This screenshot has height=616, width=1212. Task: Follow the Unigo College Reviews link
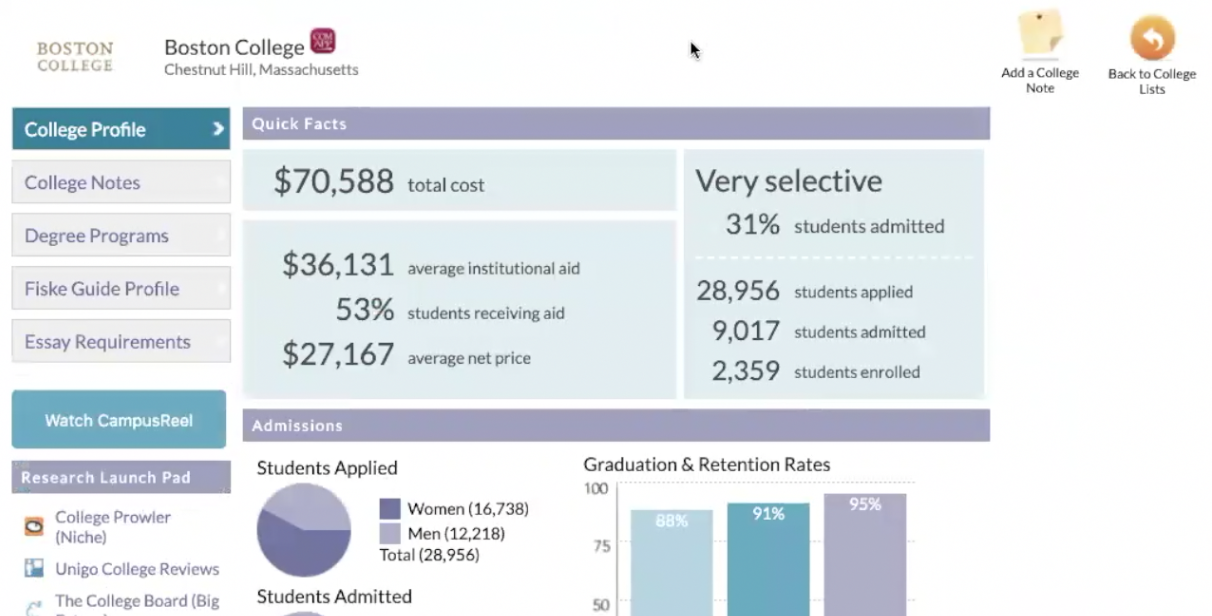(x=137, y=569)
